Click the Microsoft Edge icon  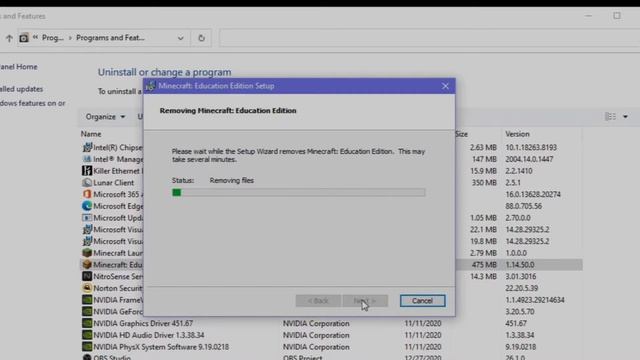(x=87, y=206)
